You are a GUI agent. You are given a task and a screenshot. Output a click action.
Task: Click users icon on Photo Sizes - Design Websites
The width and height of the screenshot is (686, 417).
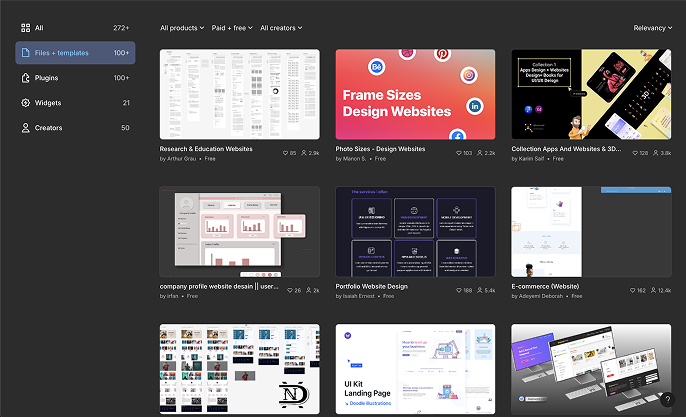480,153
